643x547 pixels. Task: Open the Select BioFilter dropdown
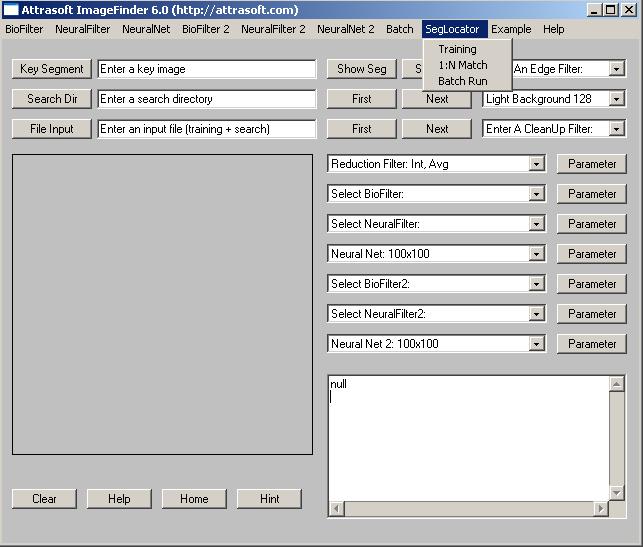[x=537, y=194]
